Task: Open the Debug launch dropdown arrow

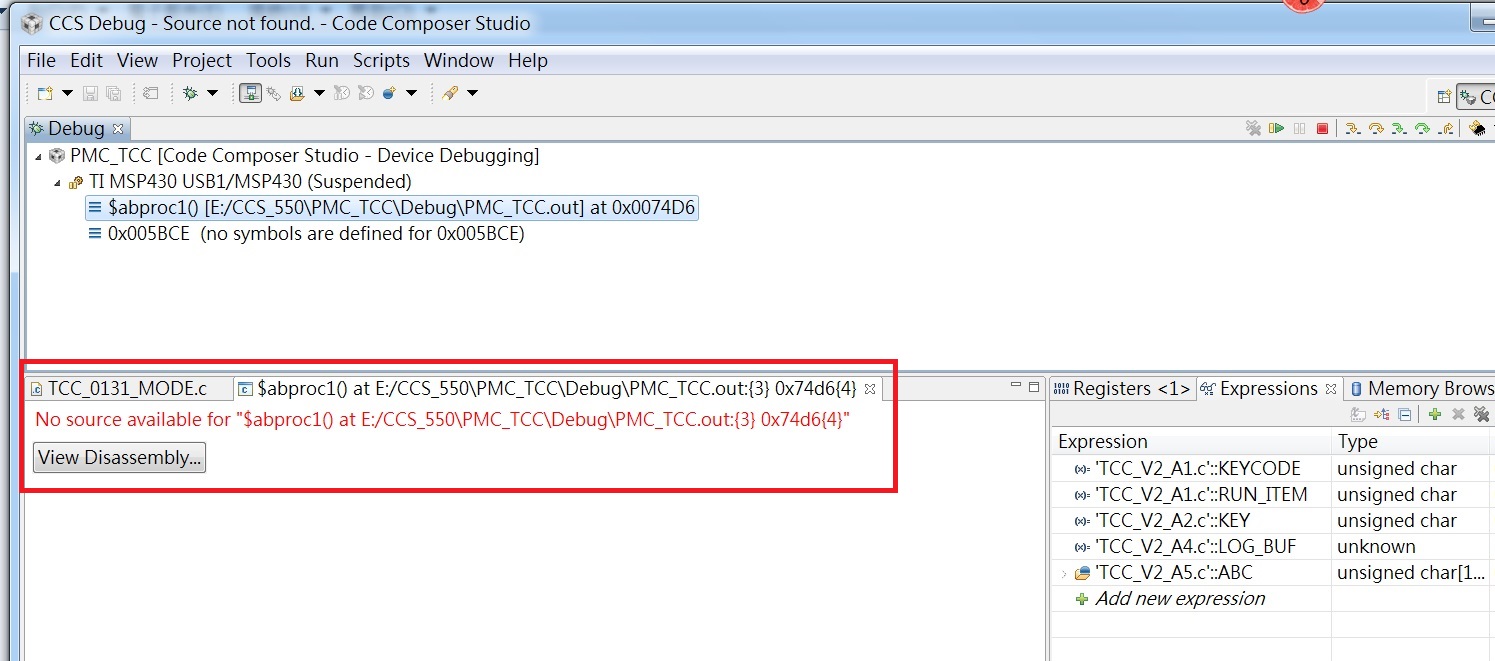Action: [212, 93]
